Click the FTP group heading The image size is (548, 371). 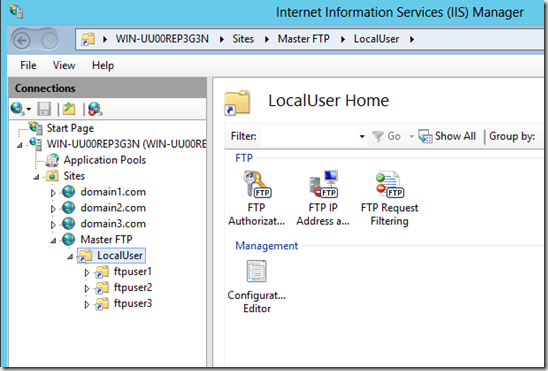click(244, 158)
